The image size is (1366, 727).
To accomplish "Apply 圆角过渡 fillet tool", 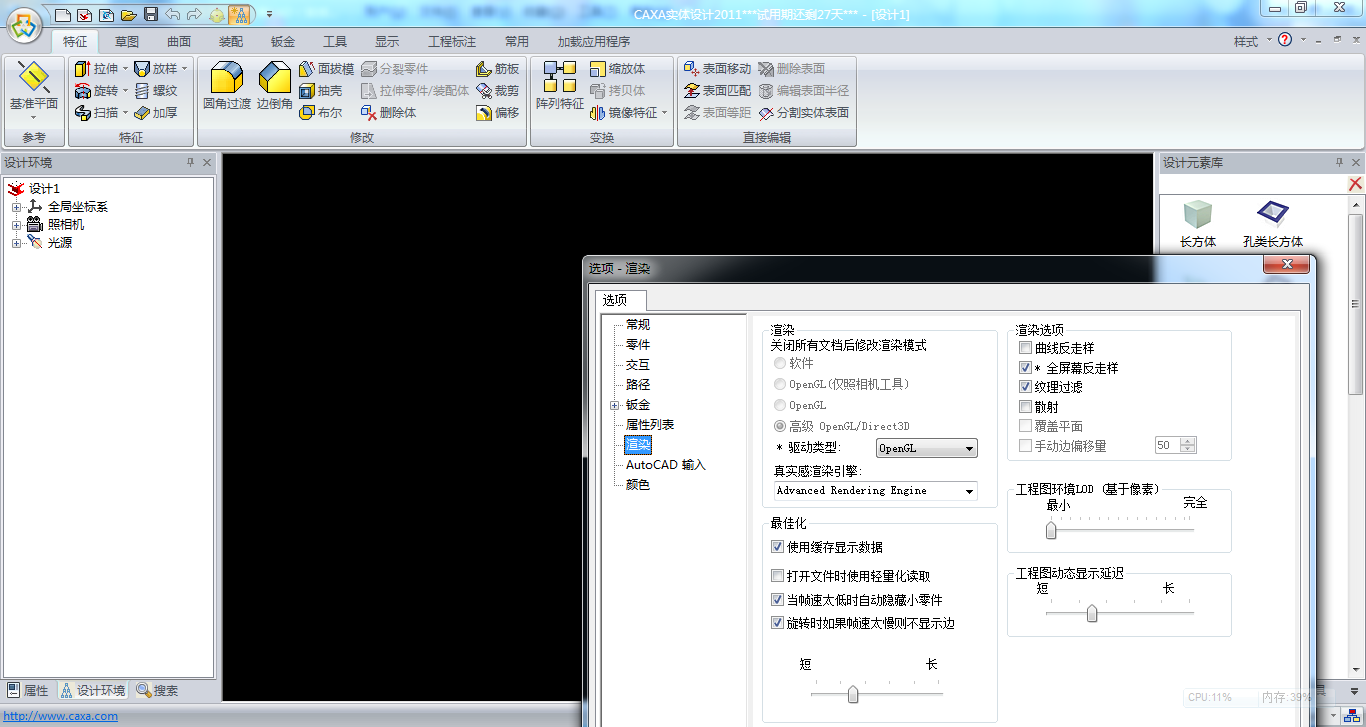I will 227,86.
